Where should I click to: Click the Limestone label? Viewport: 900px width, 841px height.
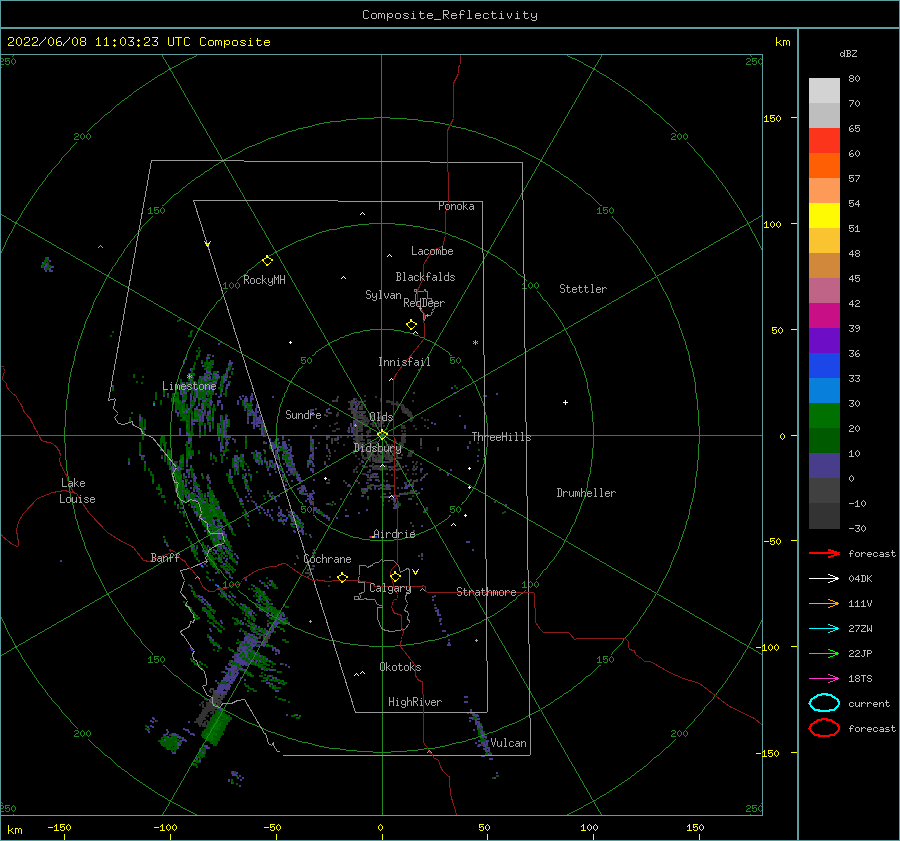click(189, 386)
